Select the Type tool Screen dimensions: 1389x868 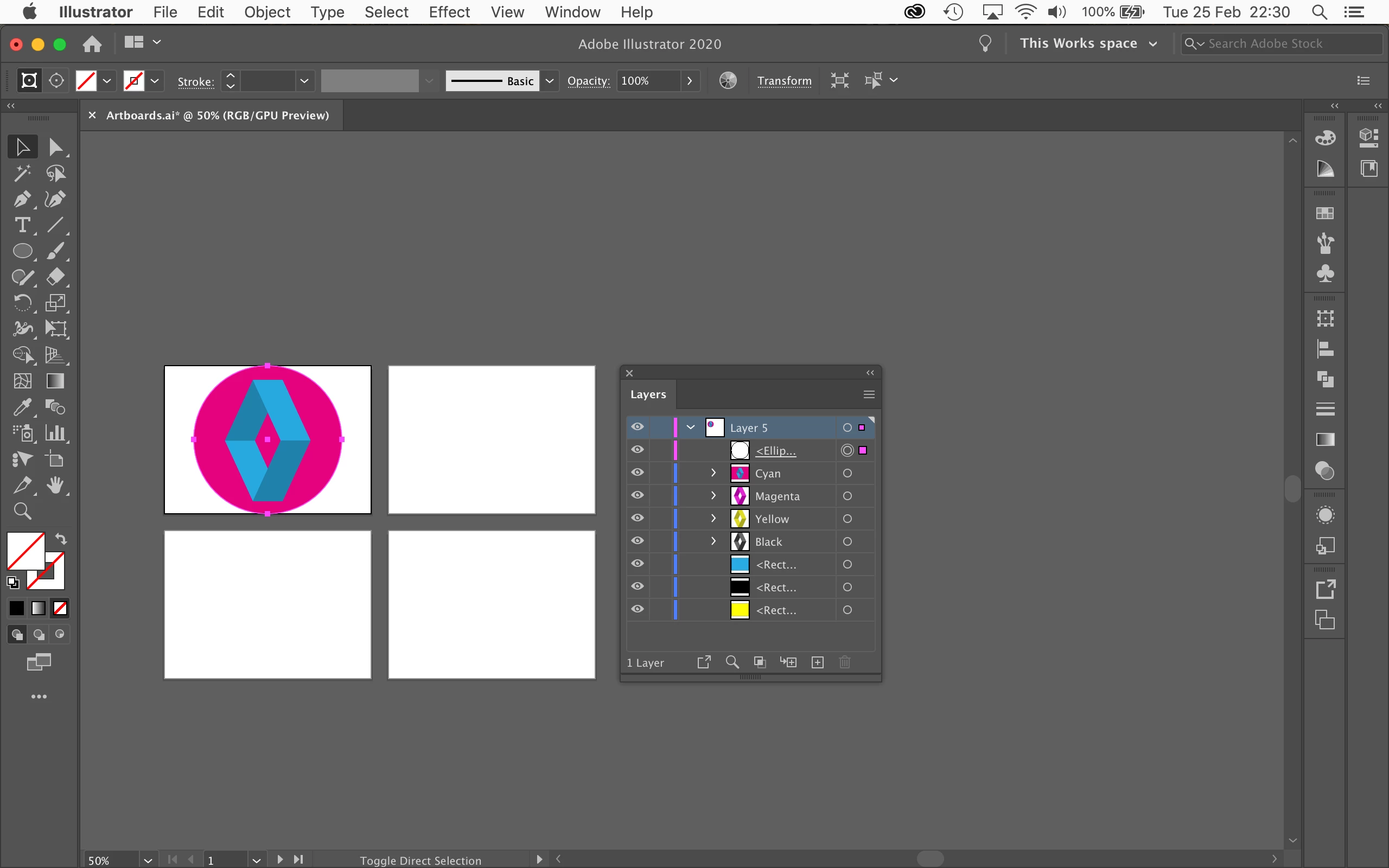pyautogui.click(x=22, y=225)
